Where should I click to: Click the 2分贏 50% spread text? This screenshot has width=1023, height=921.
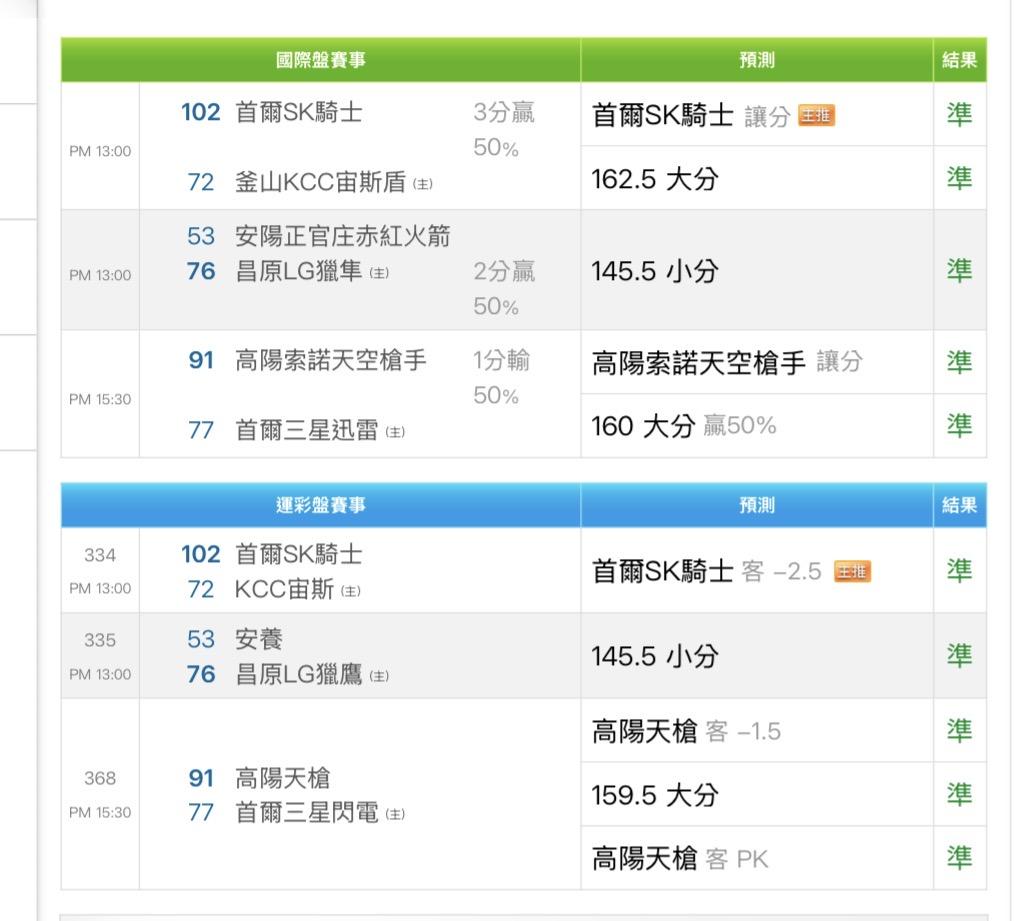[504, 288]
